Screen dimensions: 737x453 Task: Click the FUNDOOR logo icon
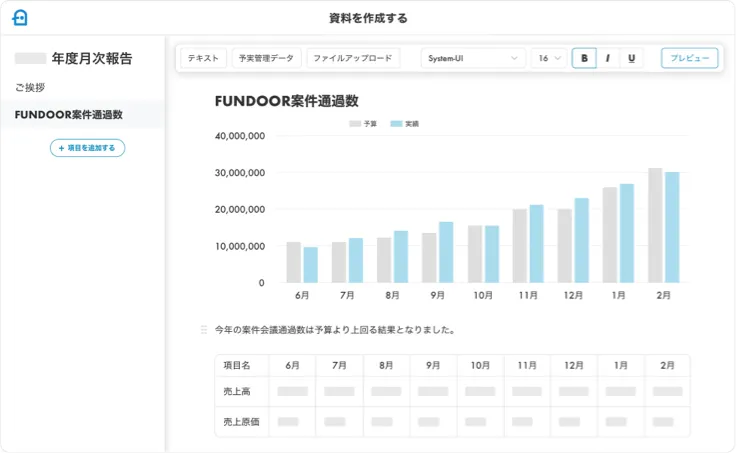tap(19, 18)
